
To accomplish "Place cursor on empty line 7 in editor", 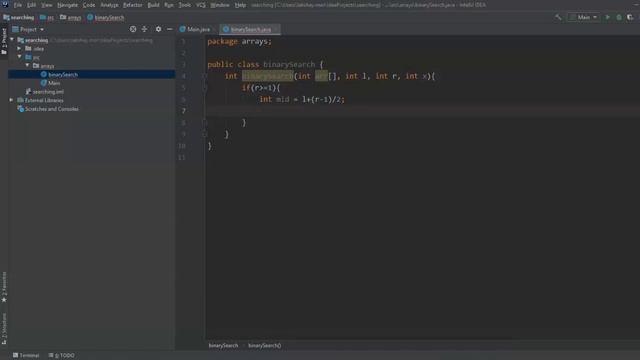I will pyautogui.click(x=422, y=111).
